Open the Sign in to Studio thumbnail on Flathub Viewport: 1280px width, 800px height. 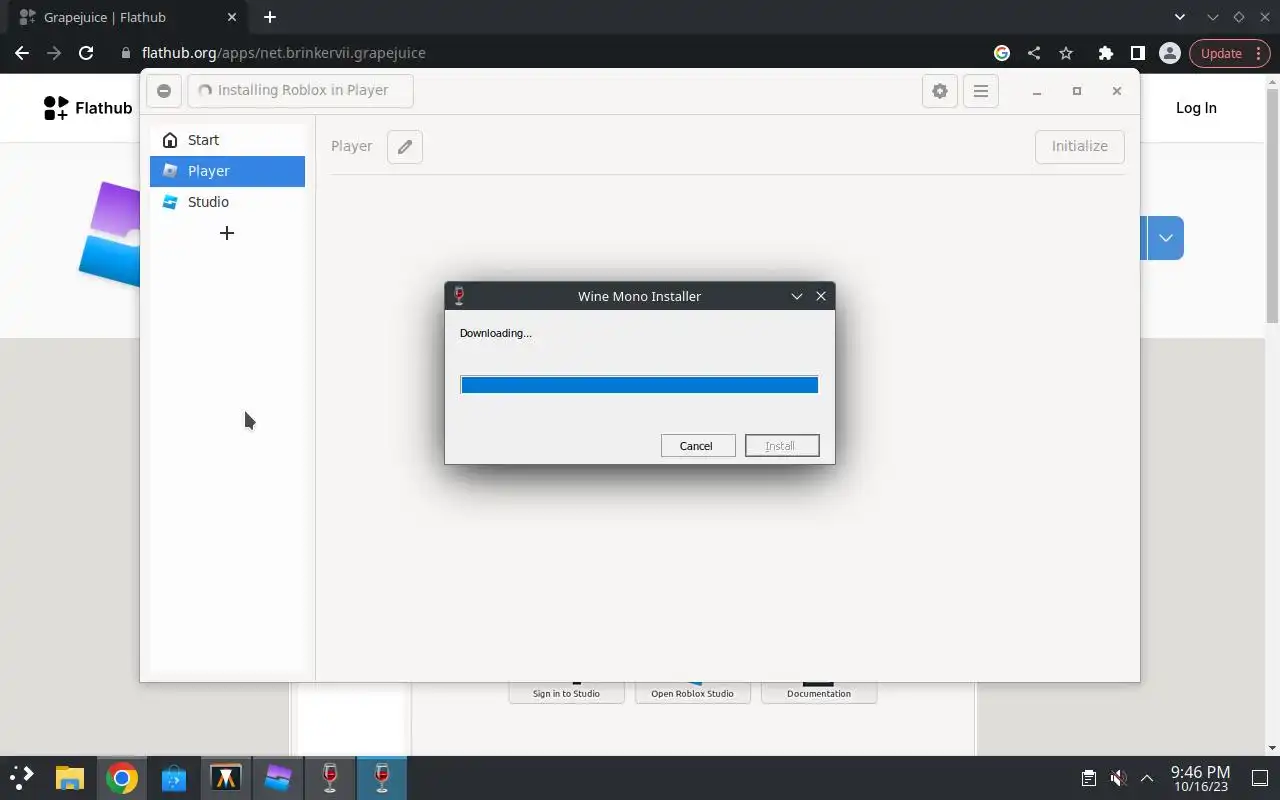pyautogui.click(x=566, y=693)
